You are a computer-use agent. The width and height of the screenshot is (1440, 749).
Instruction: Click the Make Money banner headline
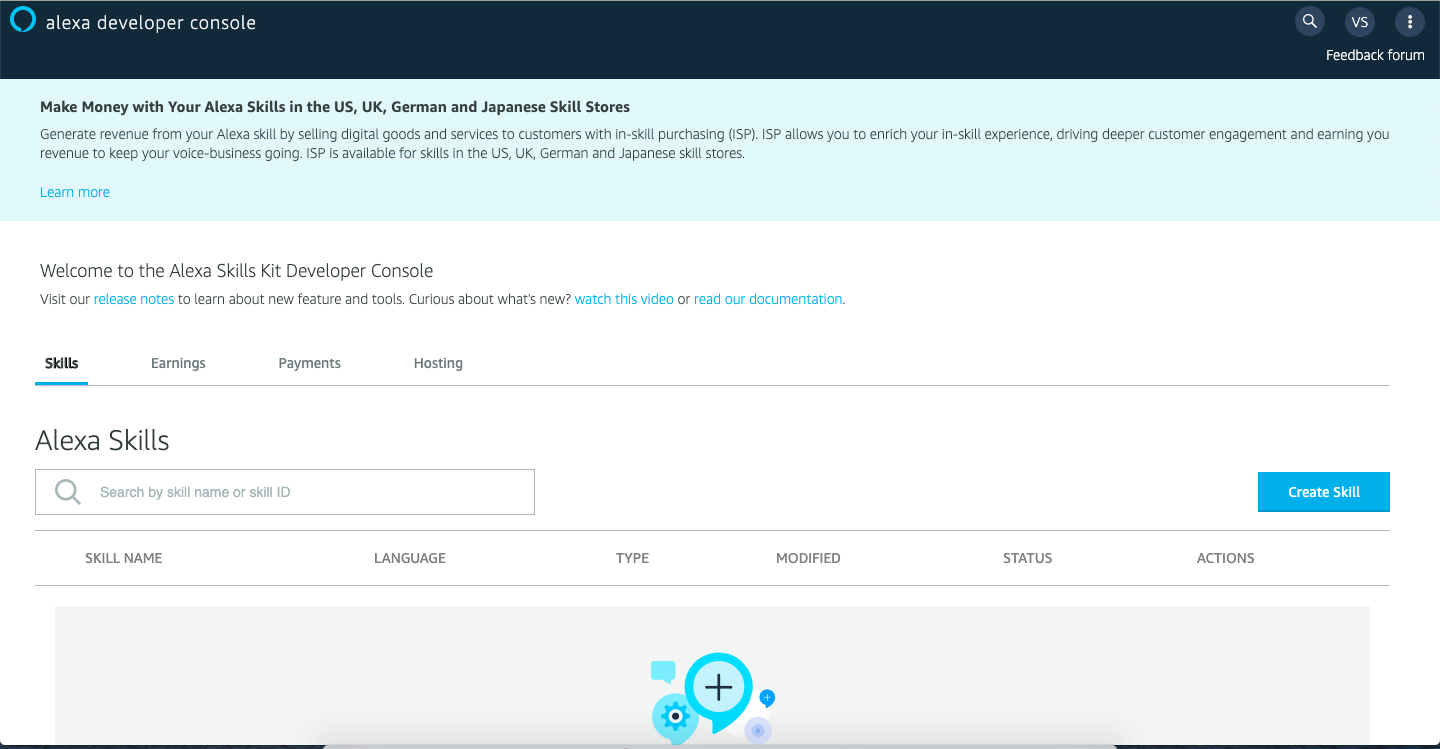pyautogui.click(x=335, y=107)
